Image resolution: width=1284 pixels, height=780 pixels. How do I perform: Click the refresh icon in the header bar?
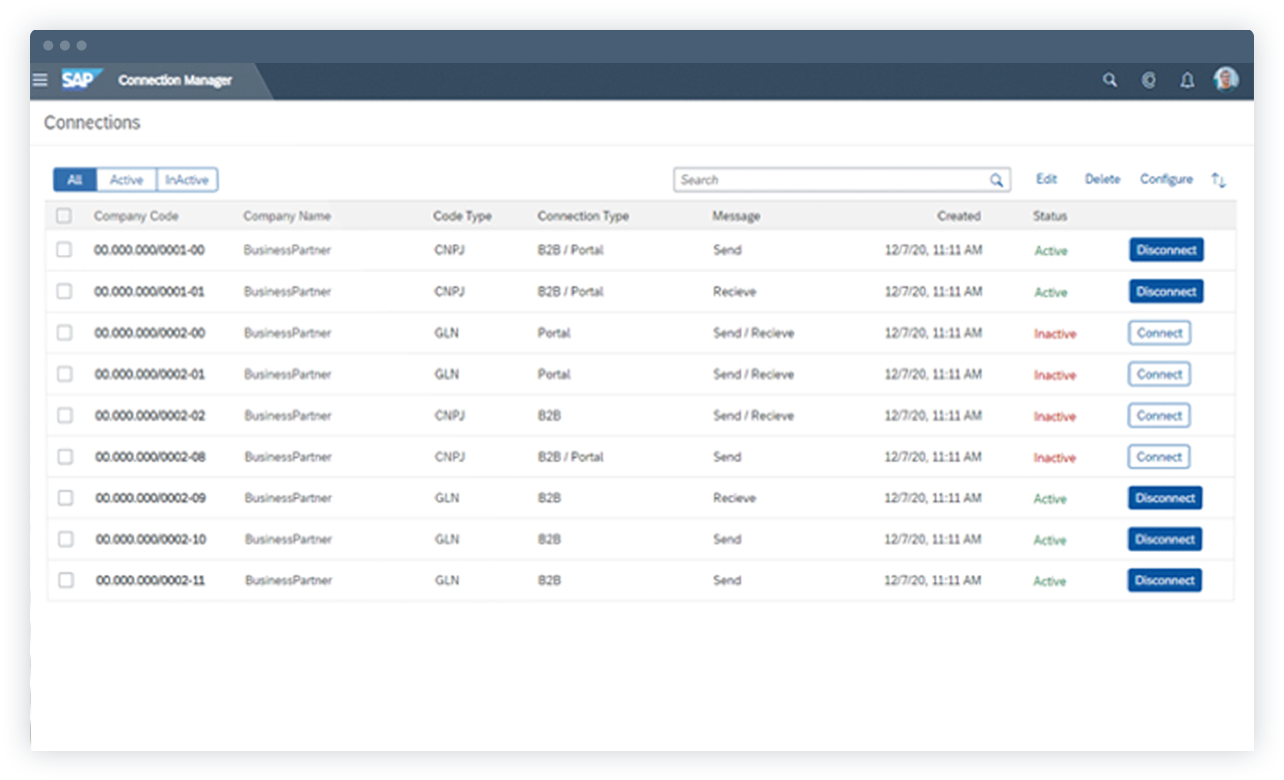click(1148, 80)
